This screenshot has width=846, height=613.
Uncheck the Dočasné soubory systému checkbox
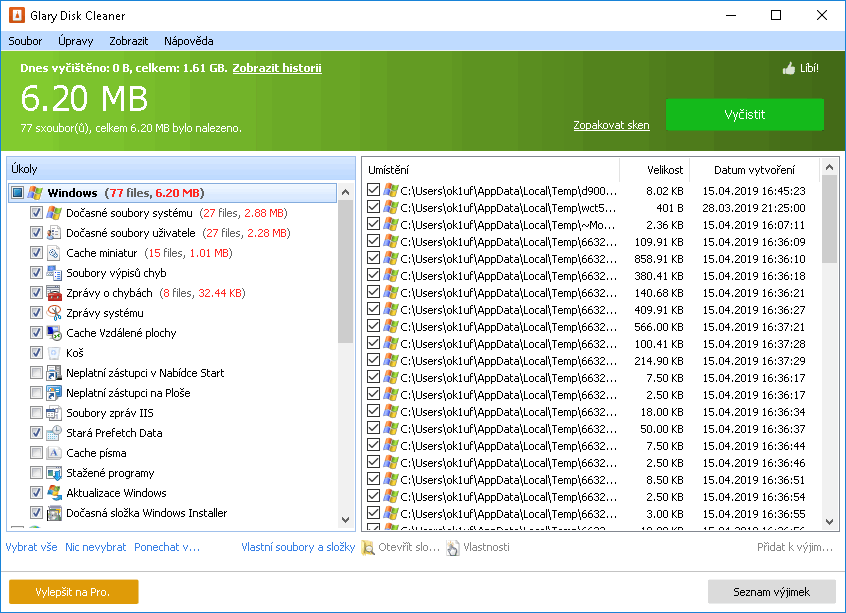(37, 213)
